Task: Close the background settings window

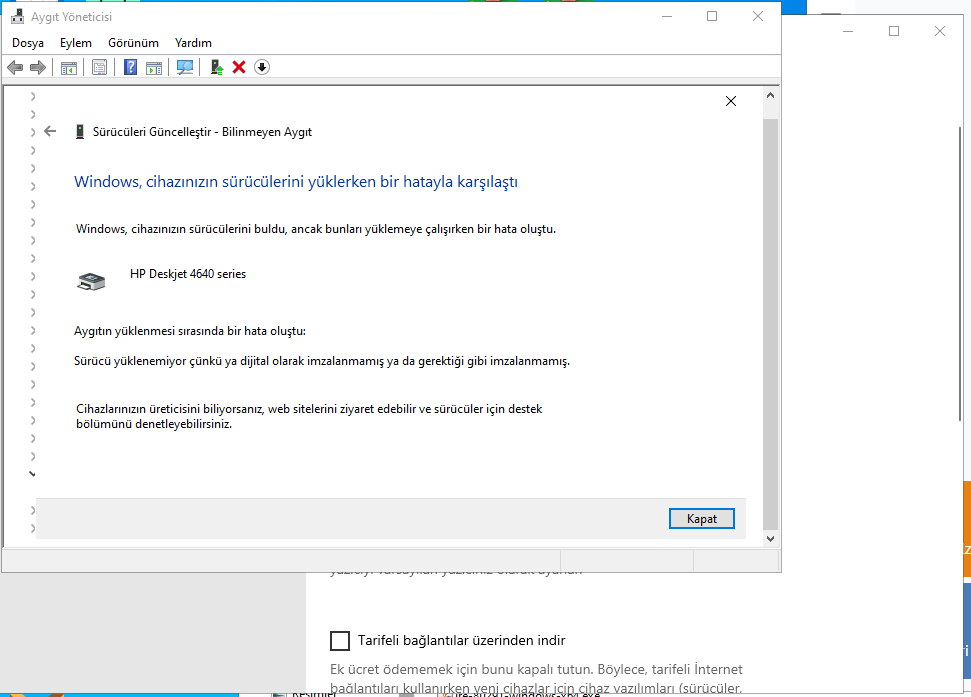Action: (x=939, y=31)
